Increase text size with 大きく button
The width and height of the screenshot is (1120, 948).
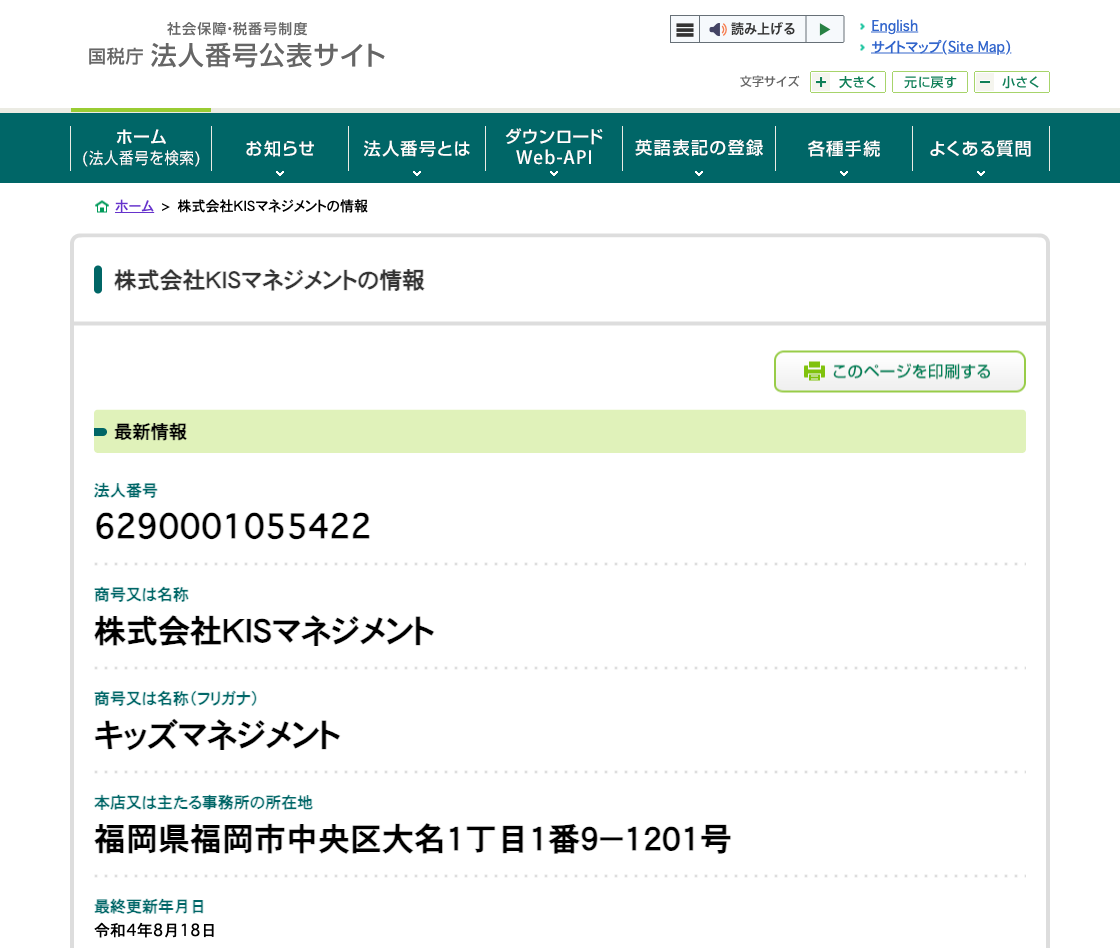pyautogui.click(x=848, y=82)
